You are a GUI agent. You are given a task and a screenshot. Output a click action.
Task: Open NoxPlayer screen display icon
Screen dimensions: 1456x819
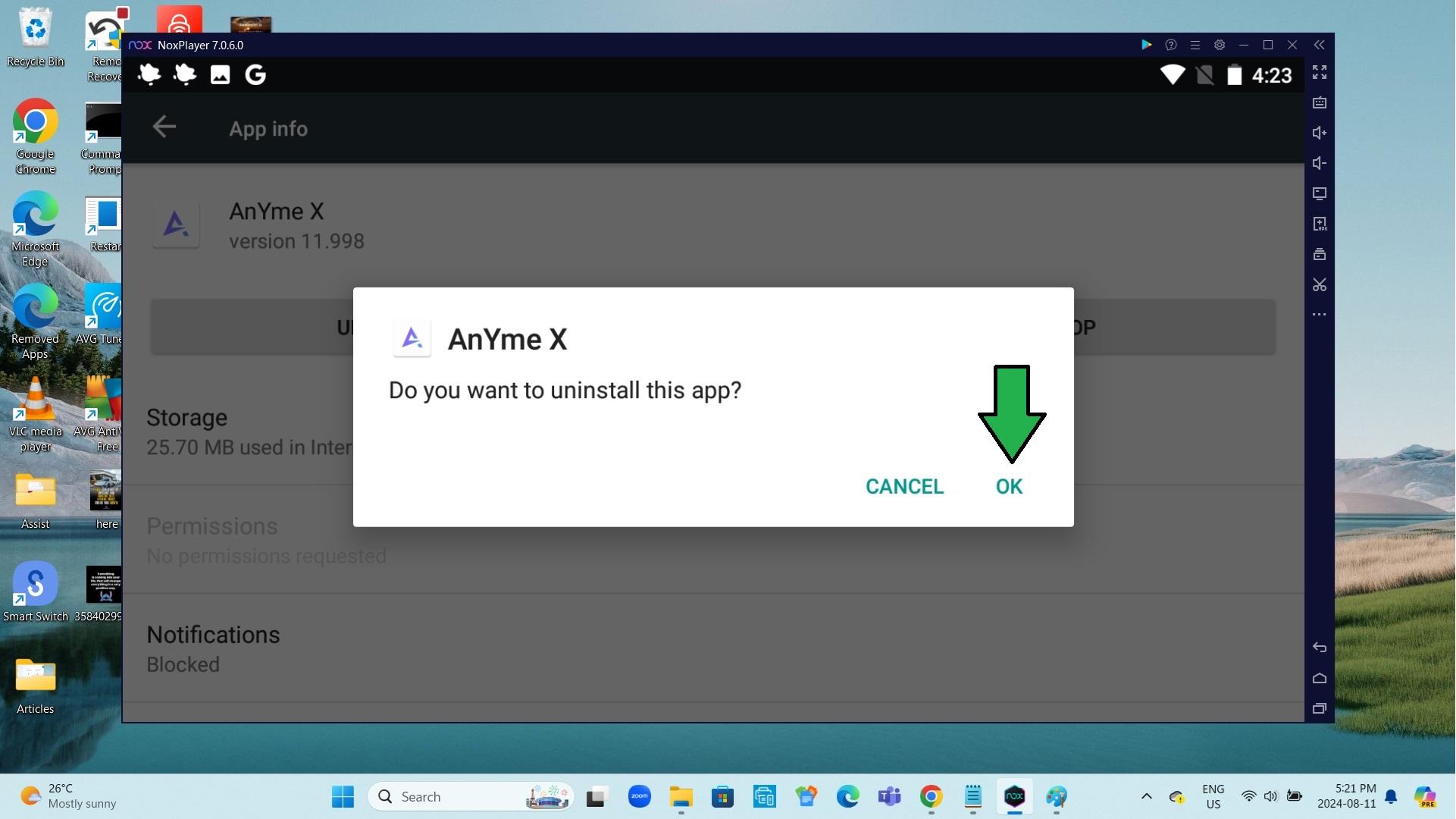point(1320,193)
